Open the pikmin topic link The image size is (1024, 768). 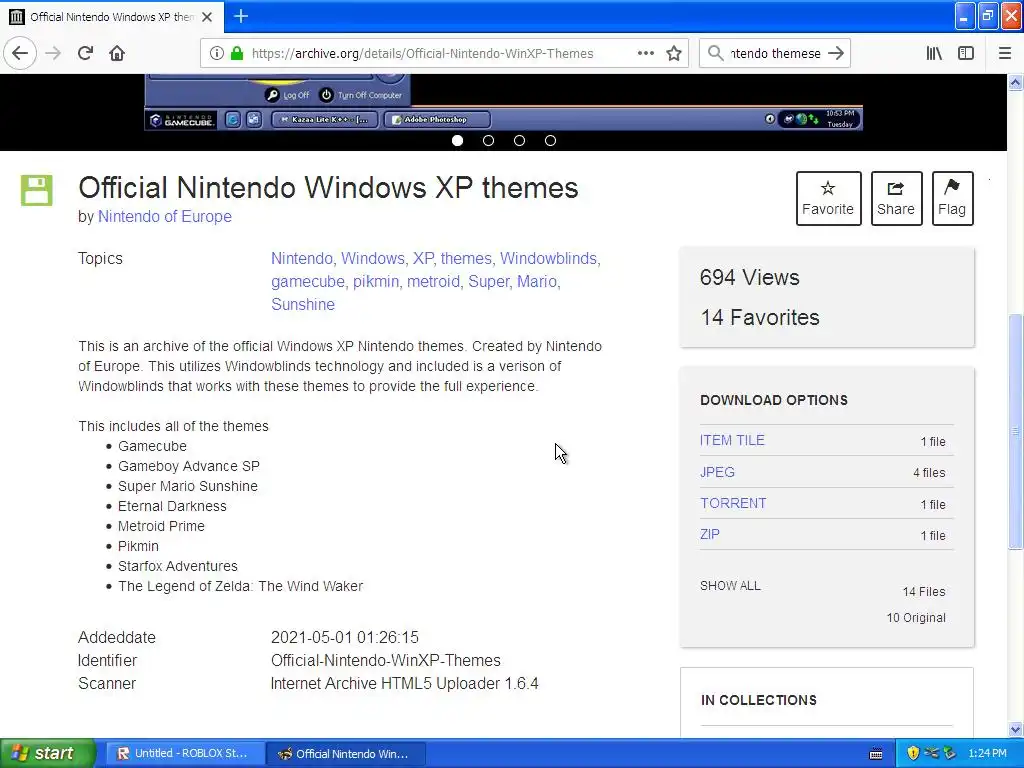[x=376, y=281]
